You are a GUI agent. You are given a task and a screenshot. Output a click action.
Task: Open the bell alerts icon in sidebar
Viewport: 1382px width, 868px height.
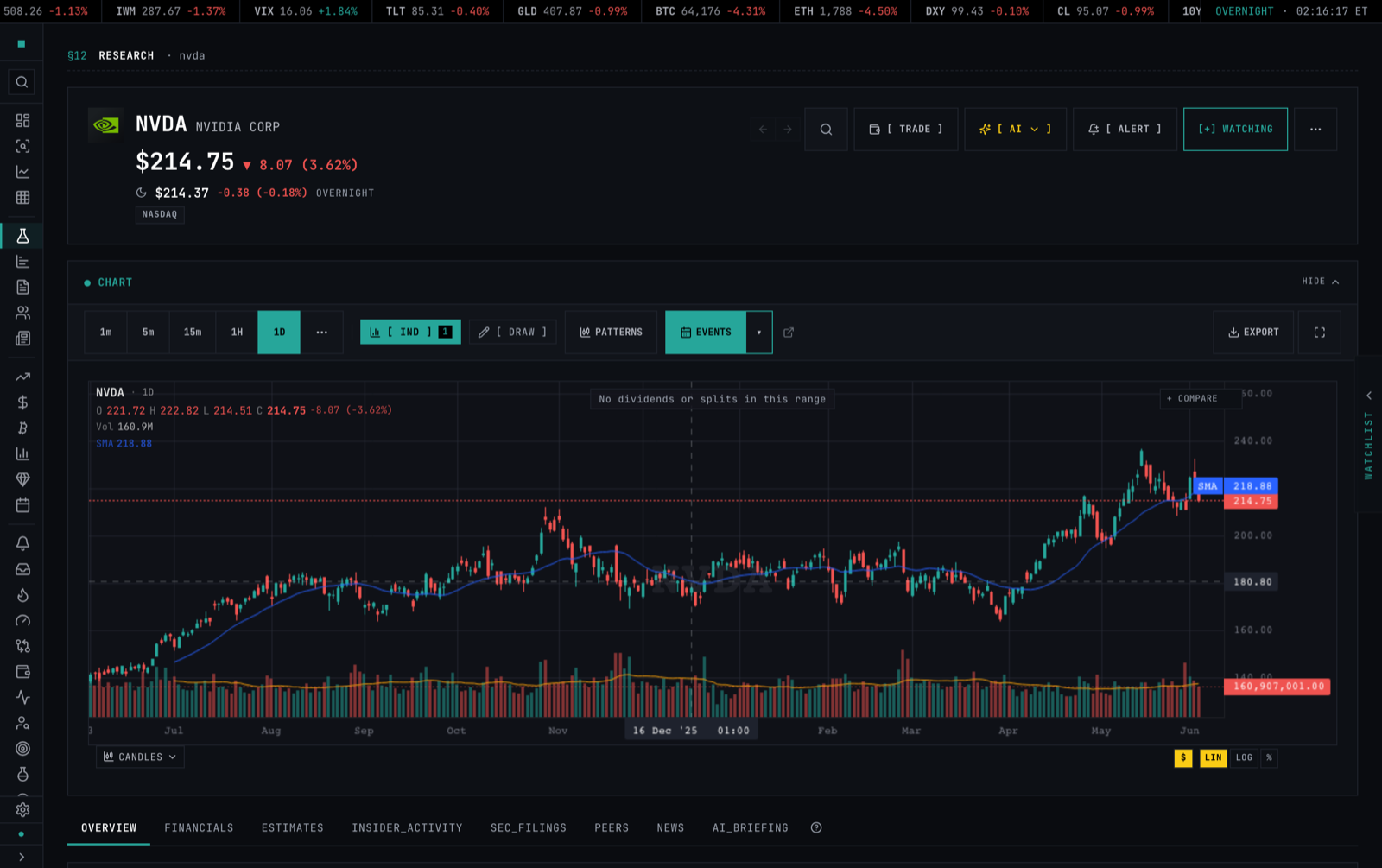(x=22, y=543)
